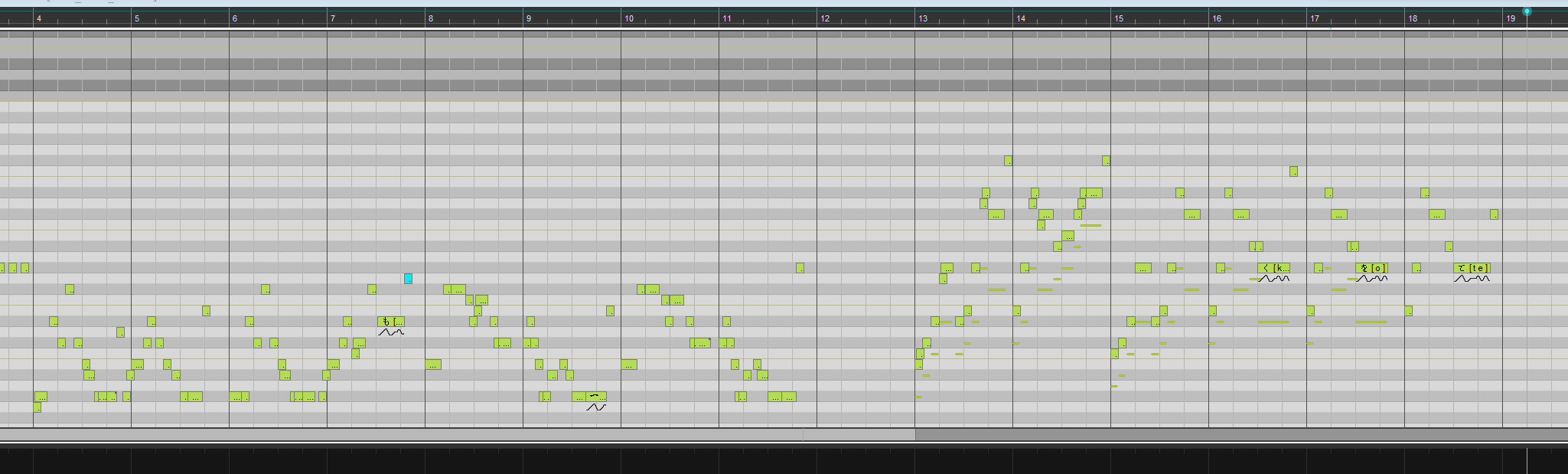Select the を [o] note in measure 17

click(x=1371, y=268)
